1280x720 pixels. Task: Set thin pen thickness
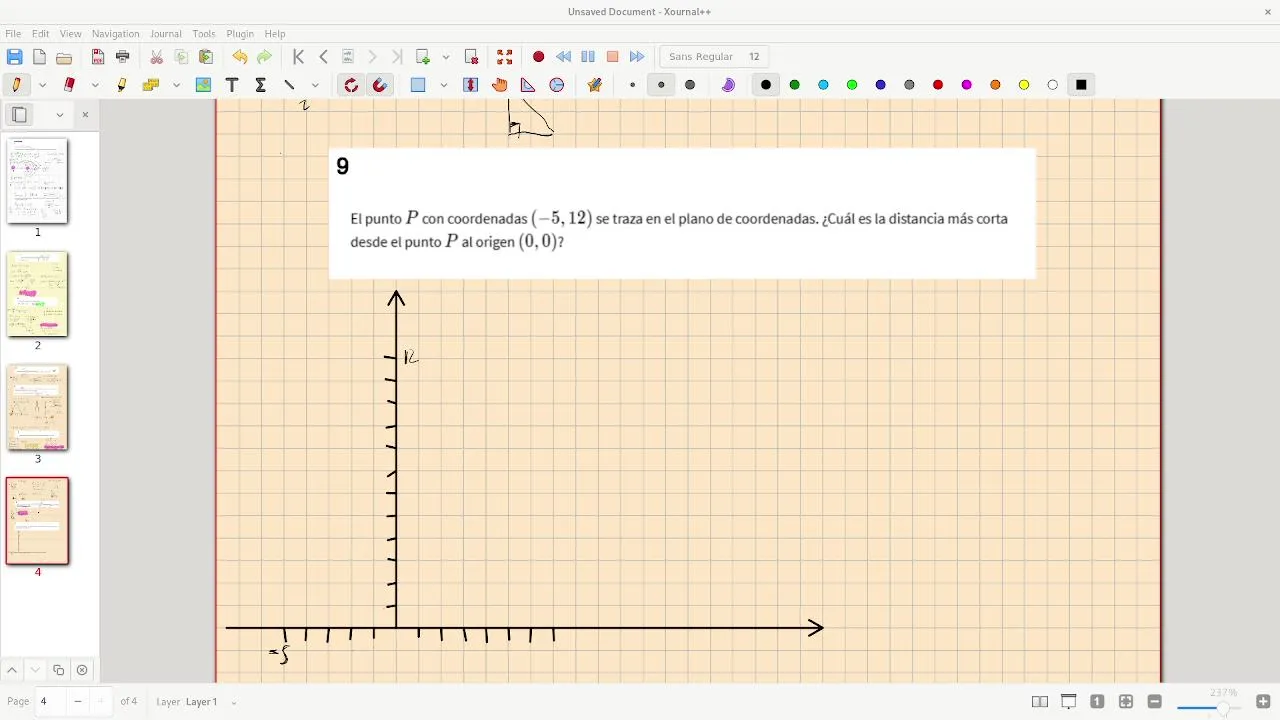[632, 85]
